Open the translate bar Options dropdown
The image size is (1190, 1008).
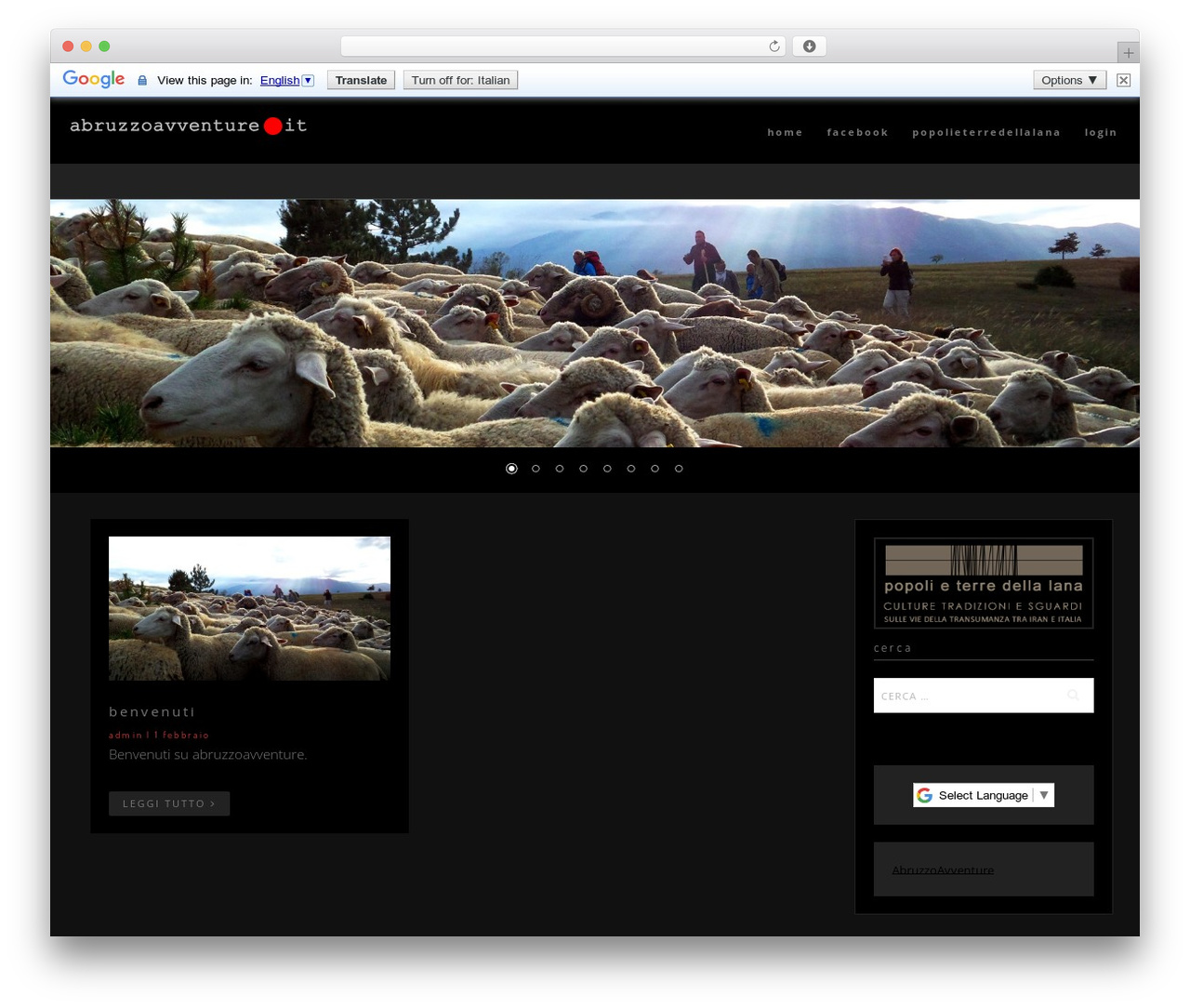pyautogui.click(x=1069, y=80)
